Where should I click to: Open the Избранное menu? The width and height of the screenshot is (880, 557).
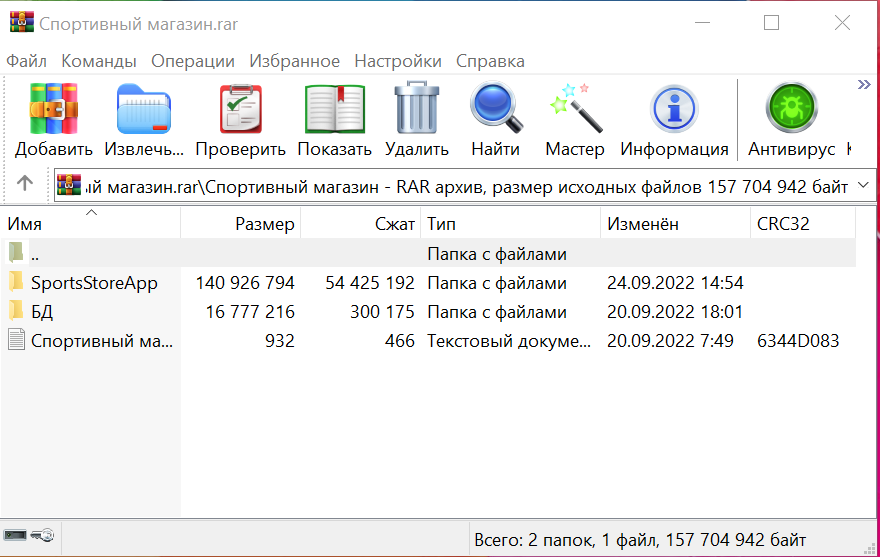coord(294,61)
